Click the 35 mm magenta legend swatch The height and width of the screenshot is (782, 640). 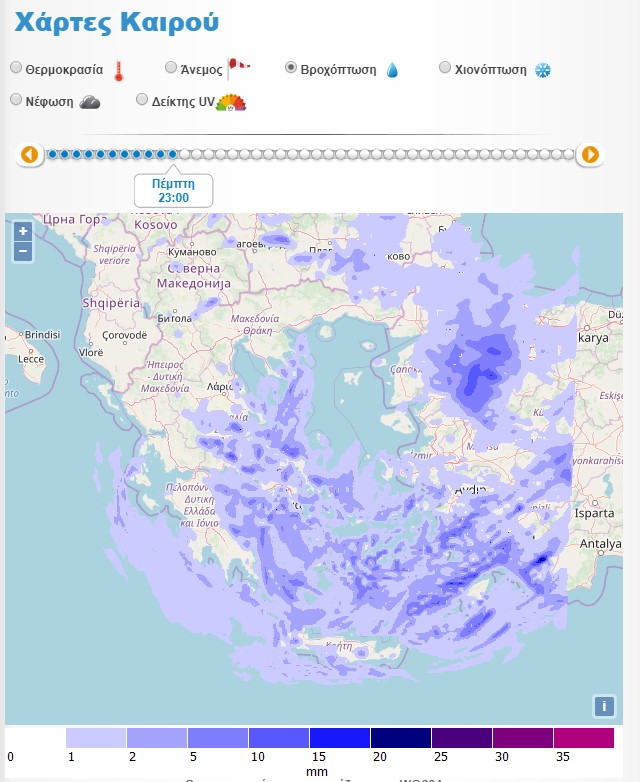(583, 738)
